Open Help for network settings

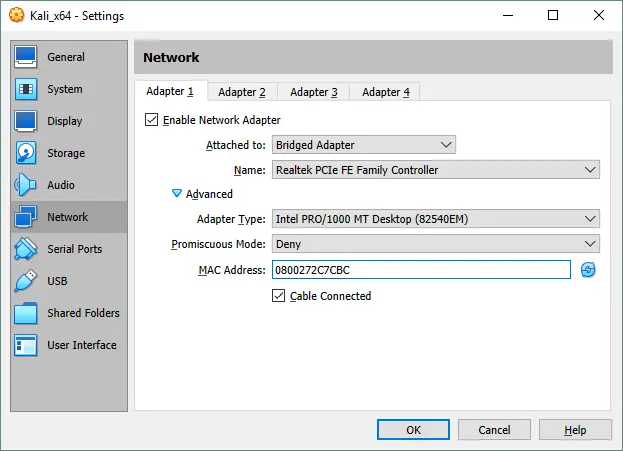coord(575,430)
